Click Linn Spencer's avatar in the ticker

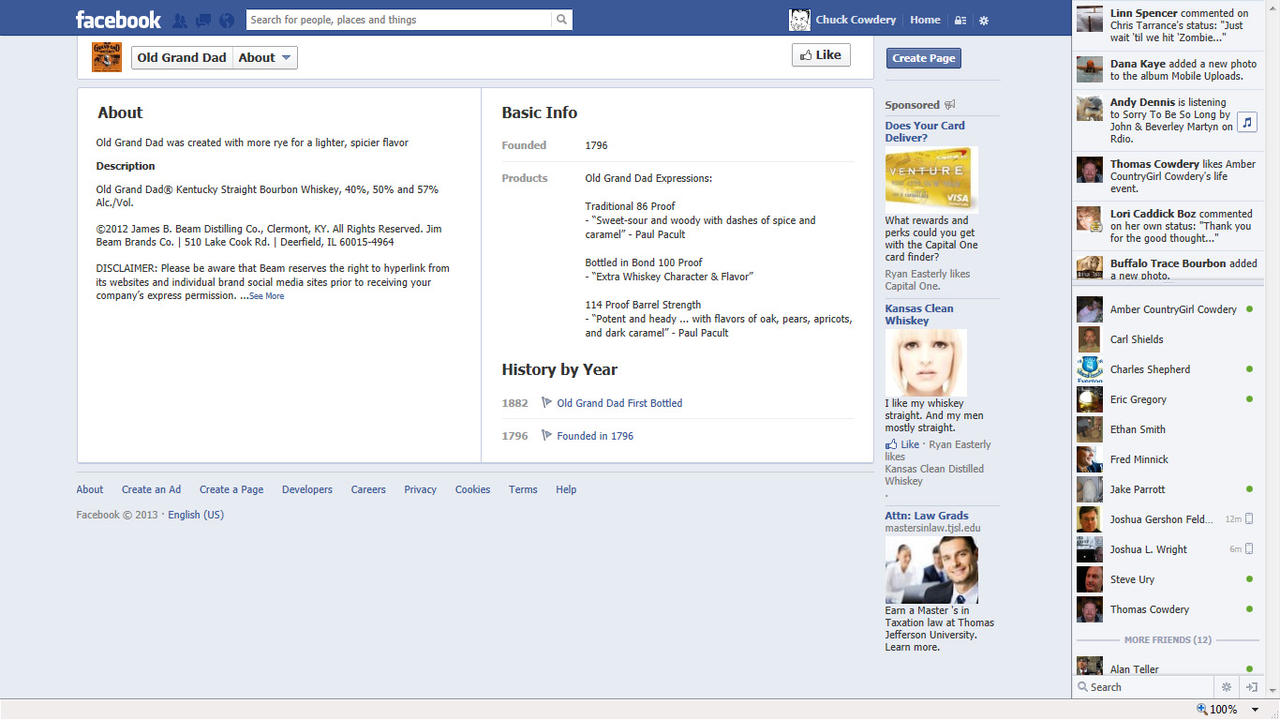pos(1090,20)
